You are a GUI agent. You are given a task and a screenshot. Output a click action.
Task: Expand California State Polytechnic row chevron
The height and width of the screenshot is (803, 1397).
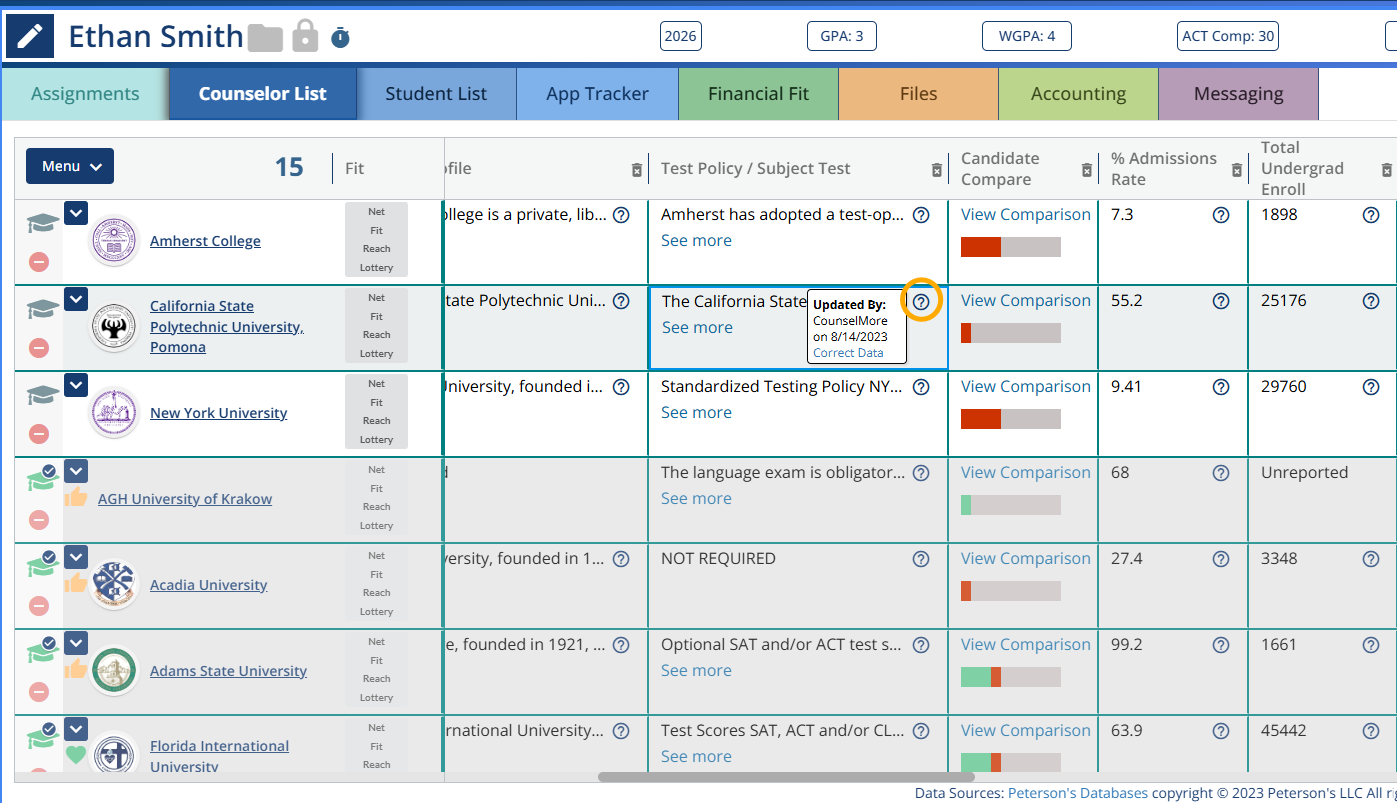click(76, 299)
